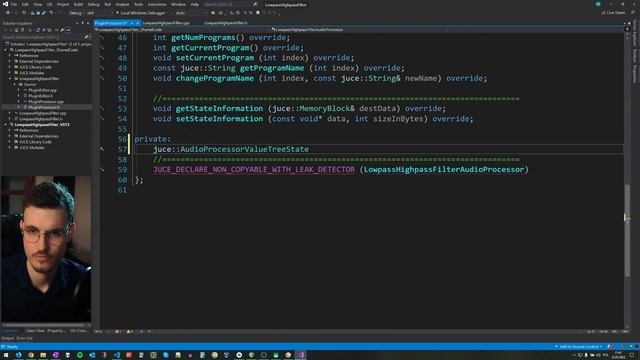
Task: Select JUCE Library Code under VST3 project
Action: tap(35, 142)
